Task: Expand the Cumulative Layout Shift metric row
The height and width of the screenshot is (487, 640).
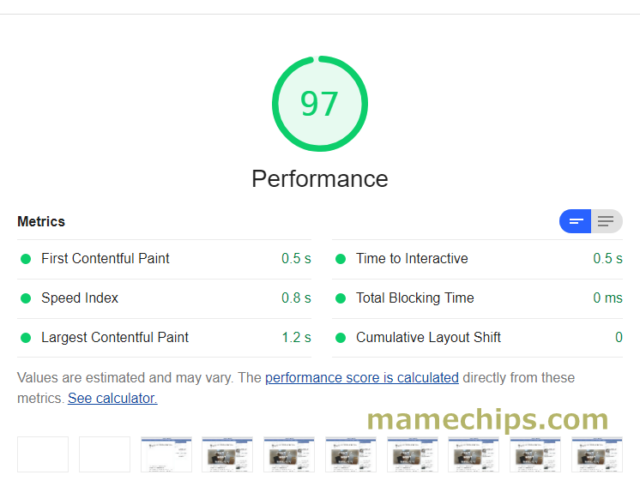Action: (x=478, y=338)
